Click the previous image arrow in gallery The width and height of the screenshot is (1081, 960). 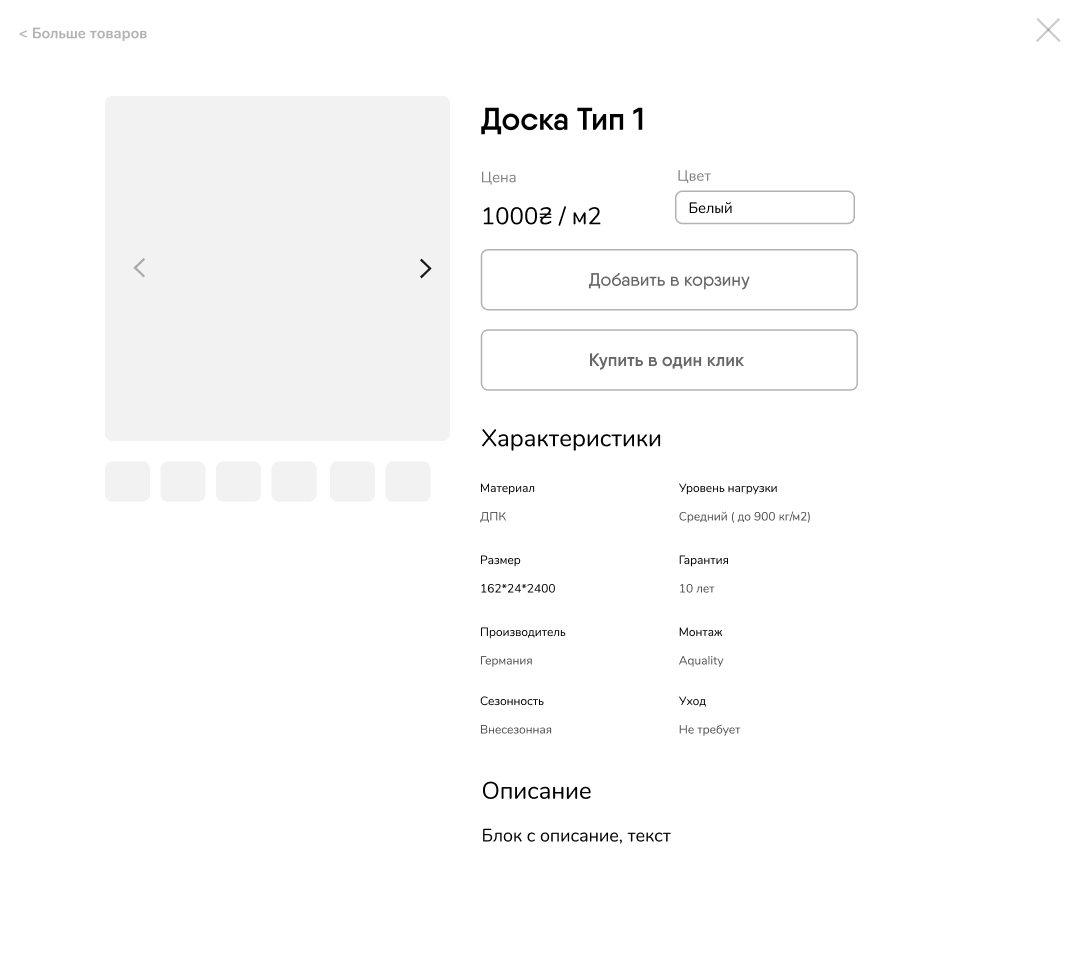pyautogui.click(x=140, y=268)
